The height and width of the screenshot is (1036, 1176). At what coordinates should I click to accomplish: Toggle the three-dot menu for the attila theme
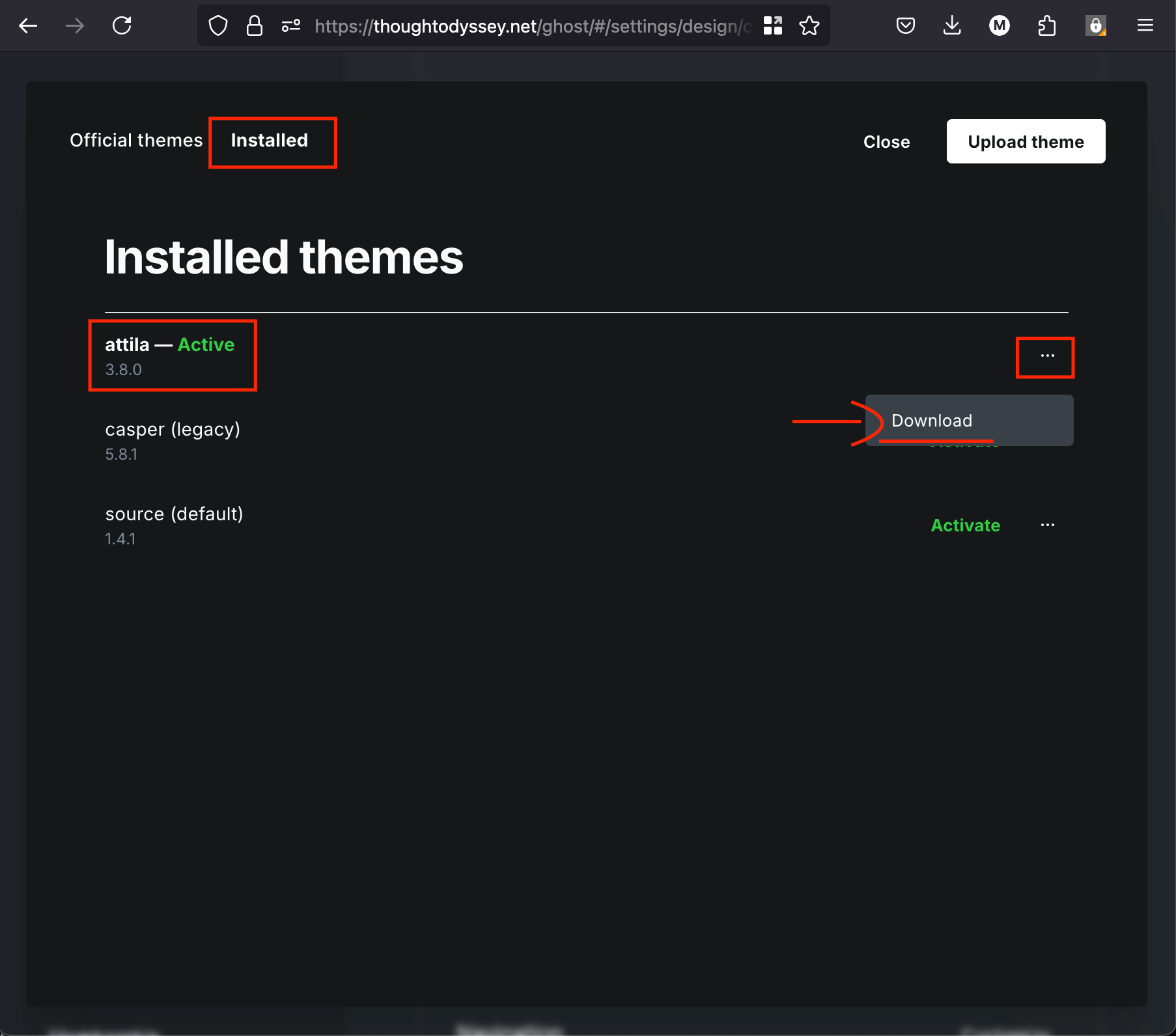click(1047, 356)
